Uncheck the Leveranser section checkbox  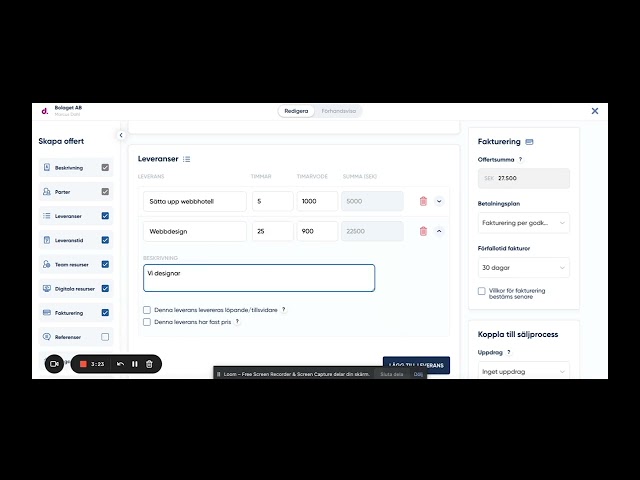(x=105, y=216)
